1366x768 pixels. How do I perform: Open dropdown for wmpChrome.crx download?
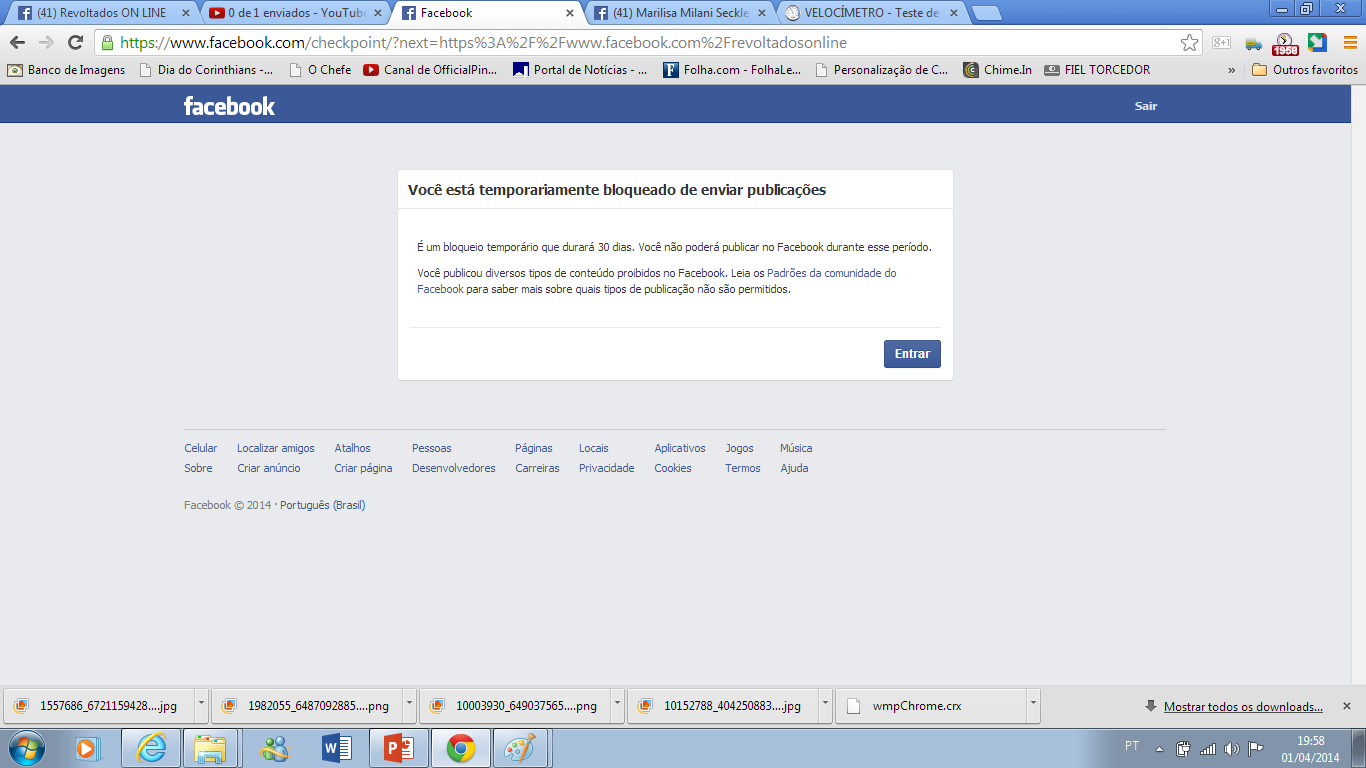point(1033,706)
